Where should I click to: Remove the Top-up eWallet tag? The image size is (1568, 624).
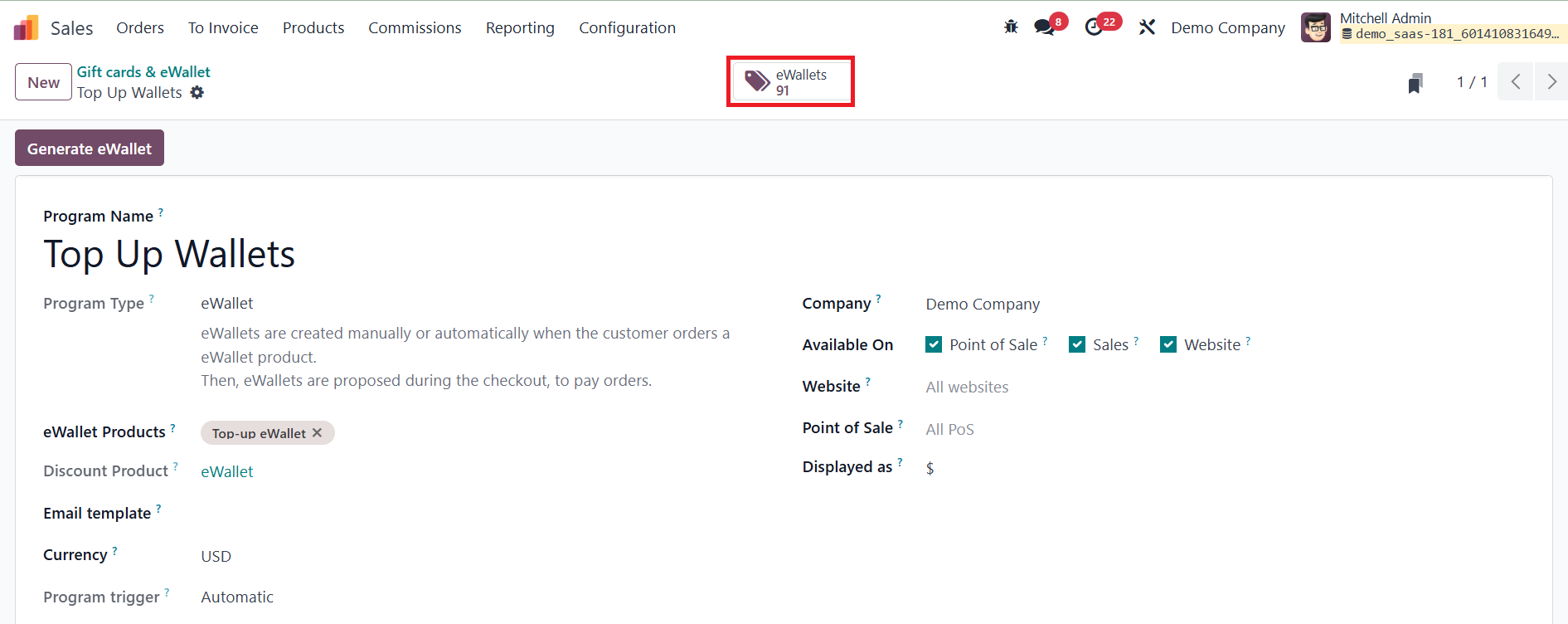317,433
